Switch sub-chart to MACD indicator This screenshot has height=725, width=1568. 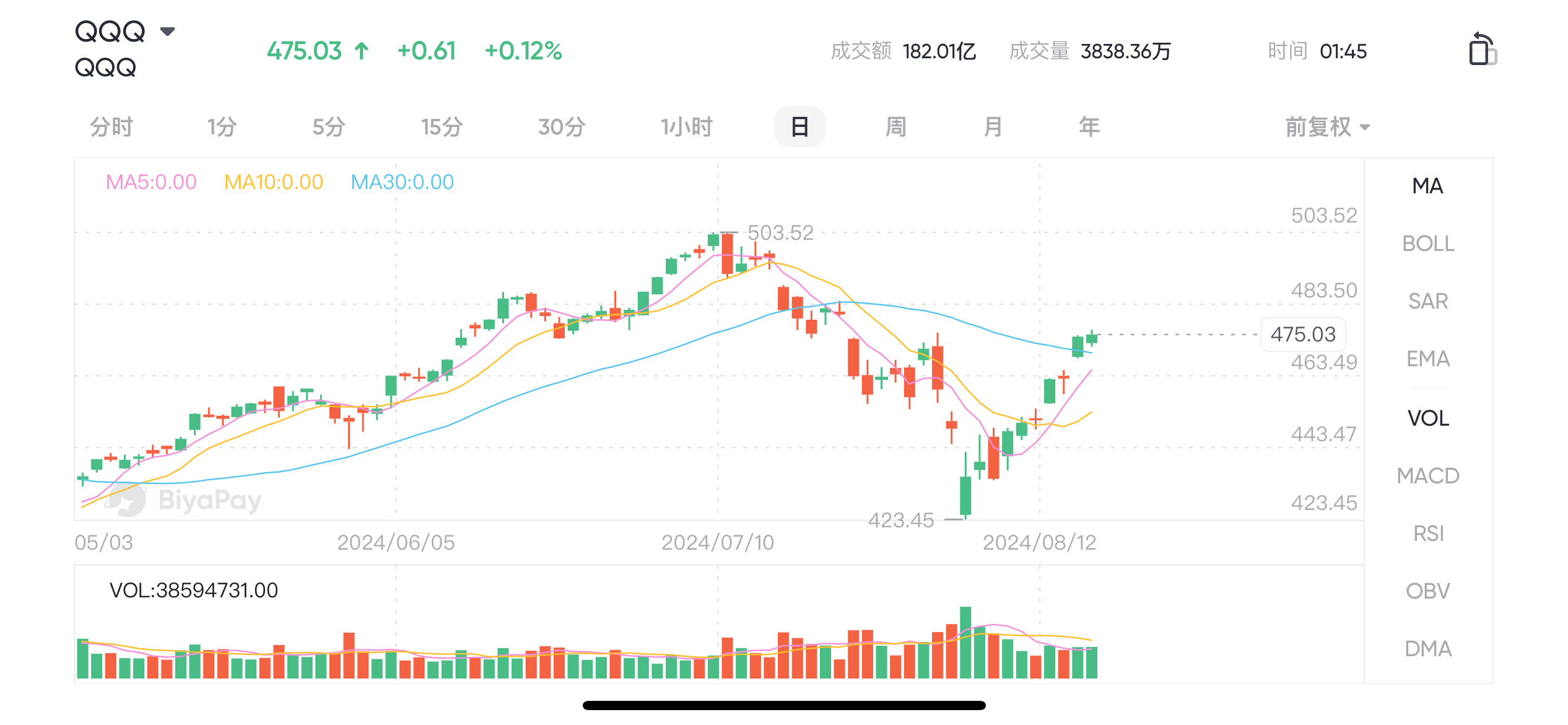tap(1428, 476)
